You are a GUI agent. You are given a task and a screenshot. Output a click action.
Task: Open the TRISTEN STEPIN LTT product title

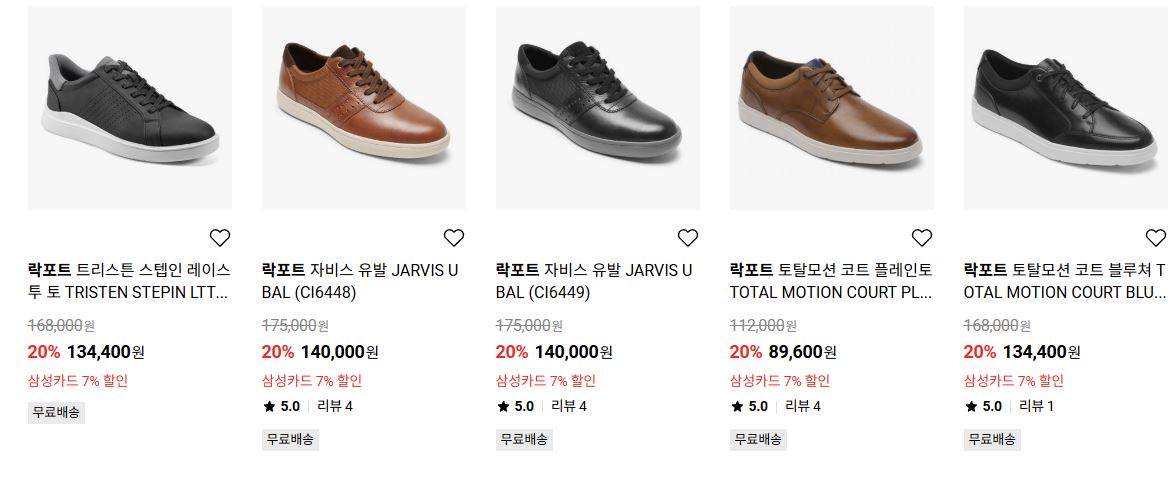[x=129, y=281]
